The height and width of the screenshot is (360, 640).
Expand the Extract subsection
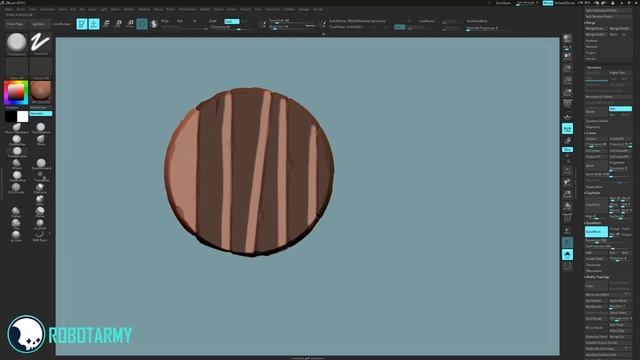pos(591,59)
